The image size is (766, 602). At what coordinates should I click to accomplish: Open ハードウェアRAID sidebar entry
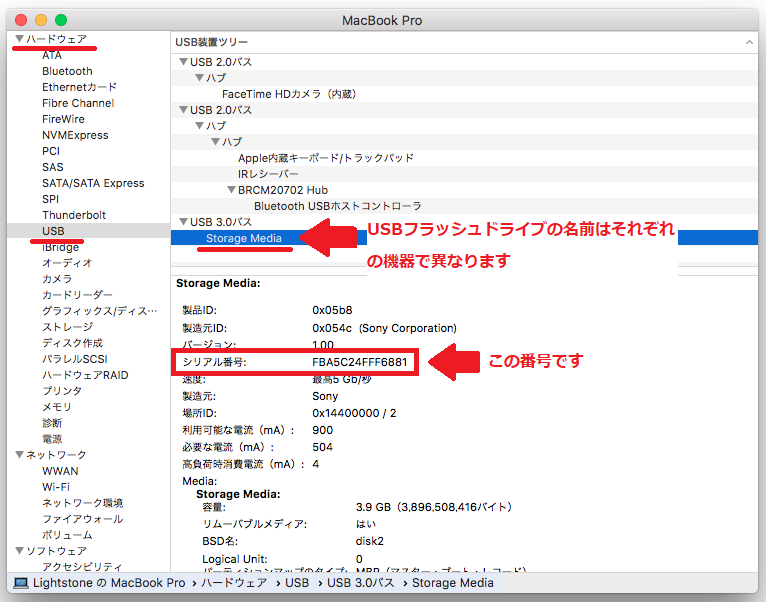pos(85,375)
